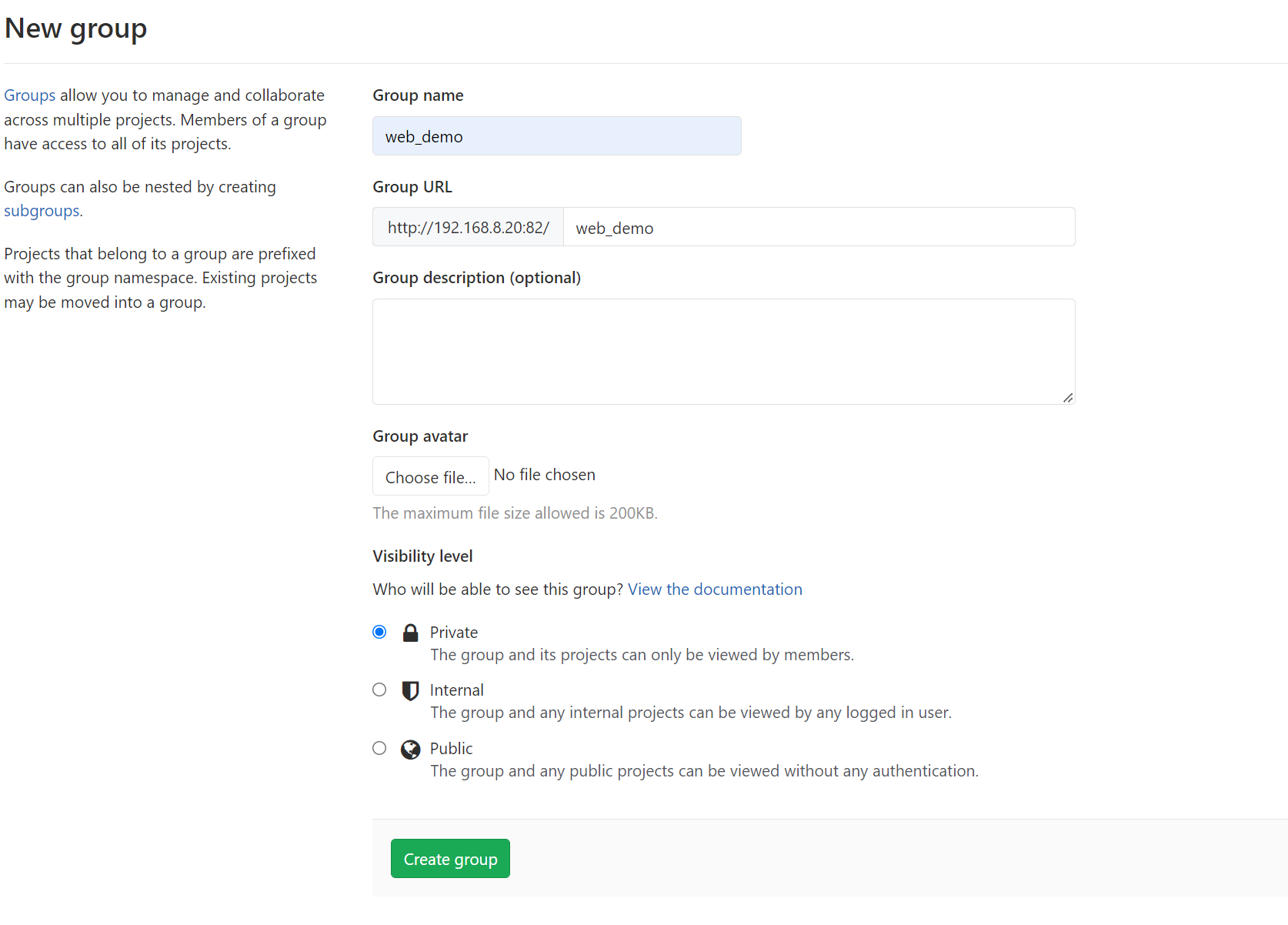Click the 'Group avatar' label

(420, 436)
